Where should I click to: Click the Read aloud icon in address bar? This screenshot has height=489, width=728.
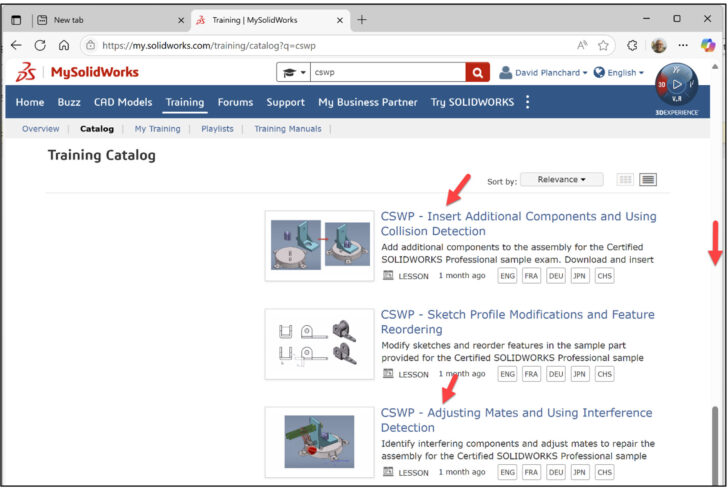(582, 45)
